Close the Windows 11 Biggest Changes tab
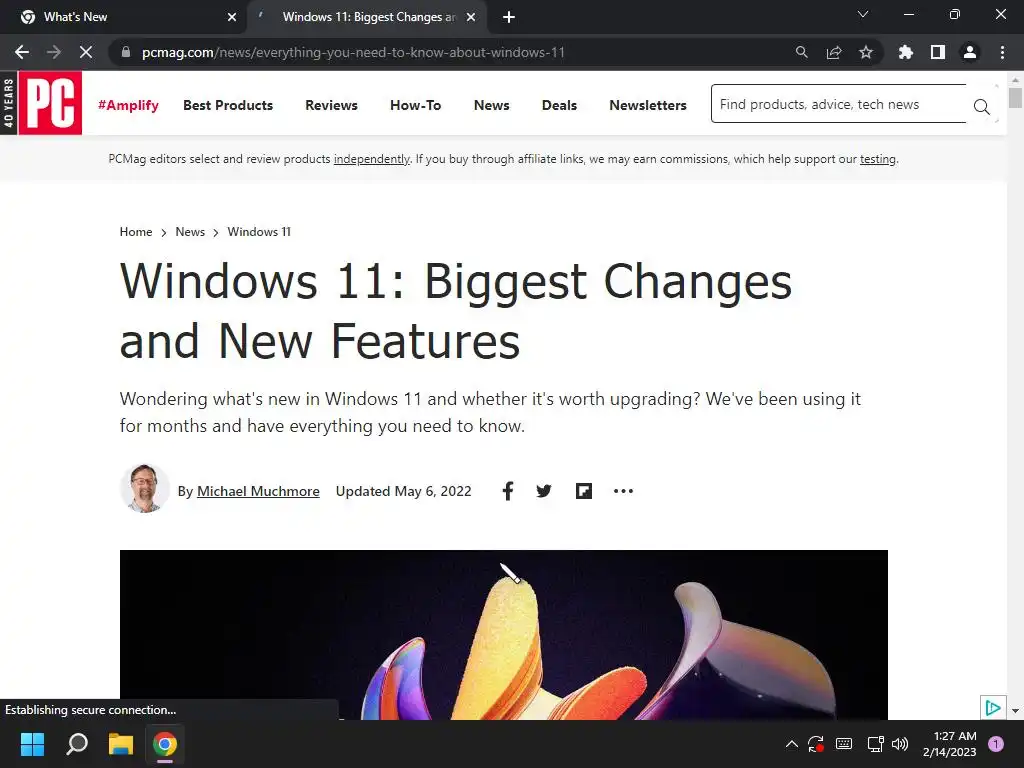The image size is (1024, 768). pyautogui.click(x=471, y=17)
